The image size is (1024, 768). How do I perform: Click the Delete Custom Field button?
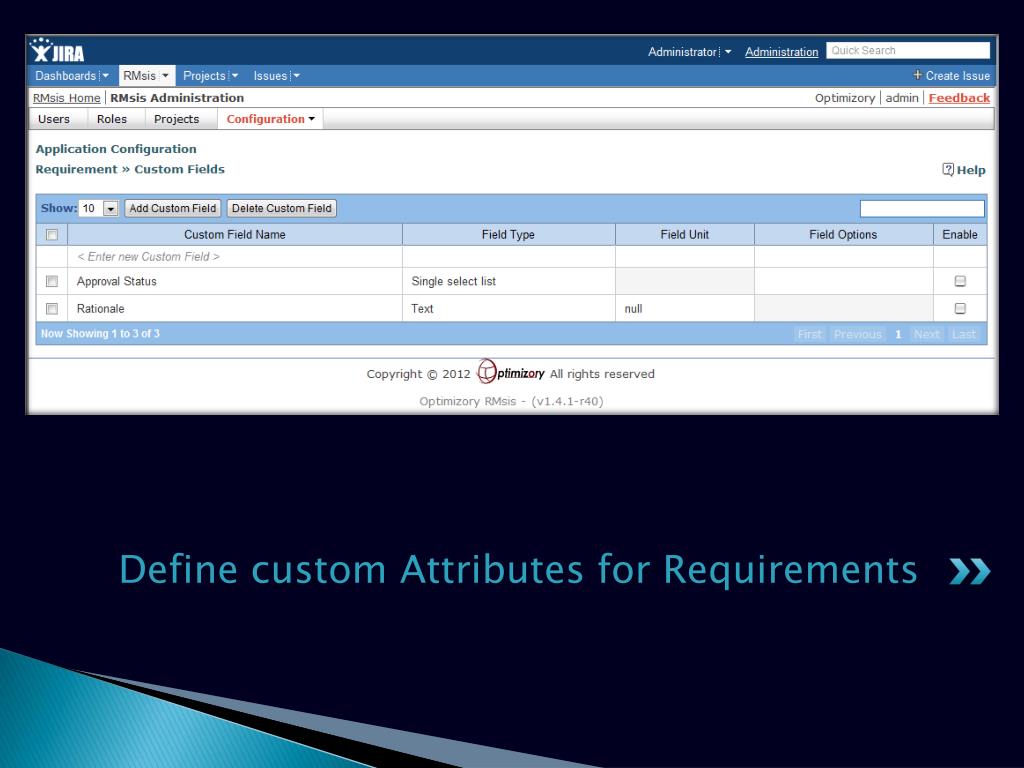coord(281,208)
